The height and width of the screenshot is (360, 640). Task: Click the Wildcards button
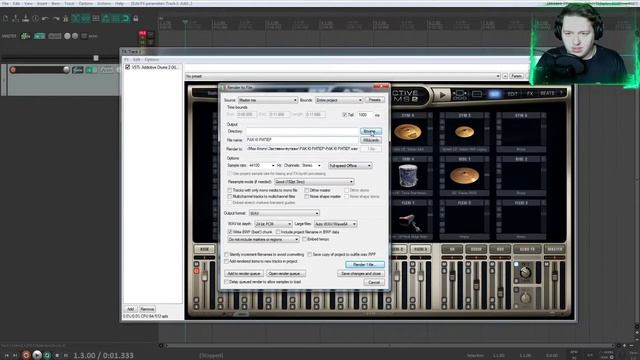(371, 140)
